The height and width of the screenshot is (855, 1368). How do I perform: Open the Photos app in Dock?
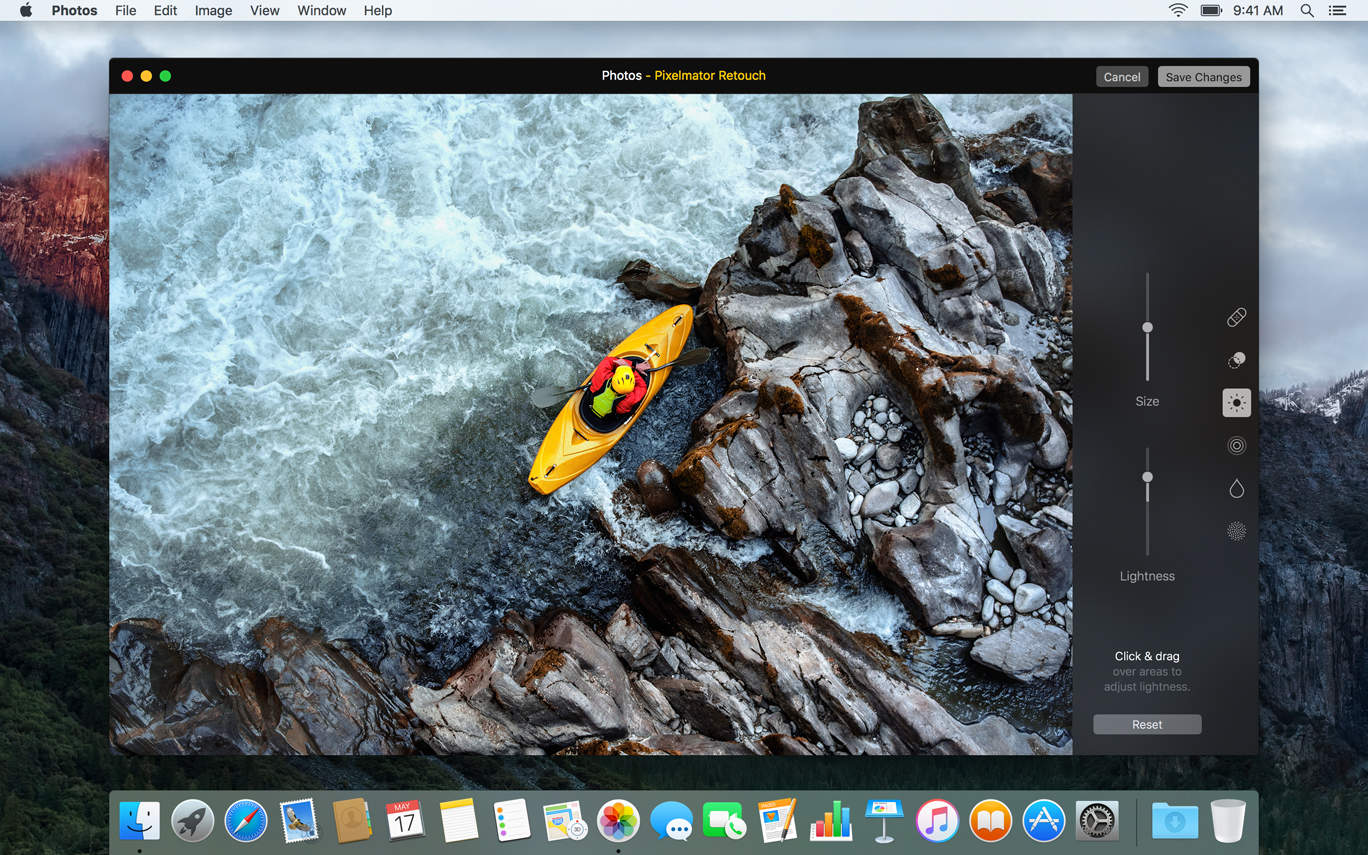(x=618, y=821)
